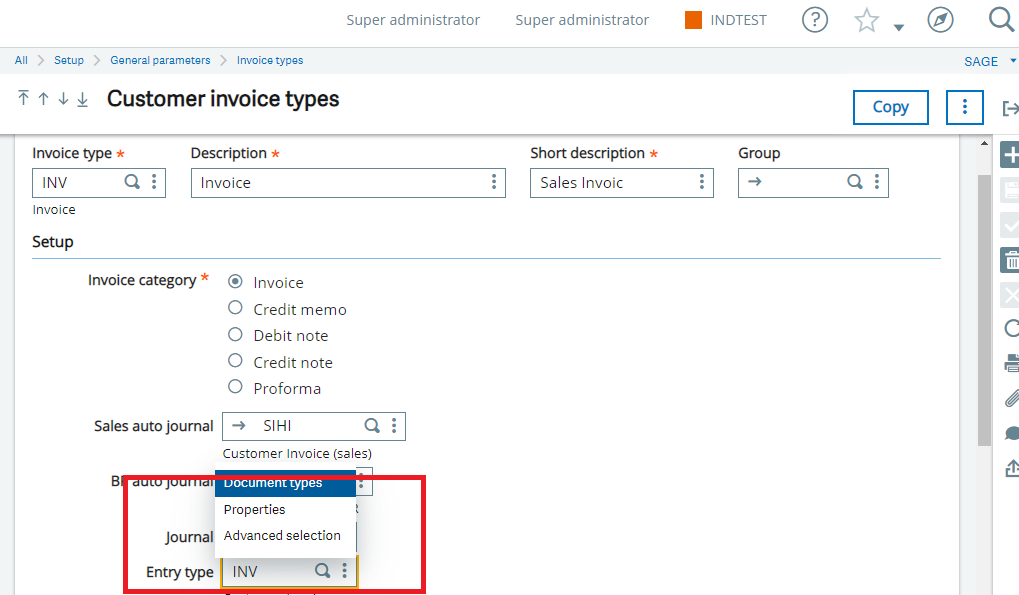
Task: Go to last record arrow
Action: pyautogui.click(x=83, y=99)
